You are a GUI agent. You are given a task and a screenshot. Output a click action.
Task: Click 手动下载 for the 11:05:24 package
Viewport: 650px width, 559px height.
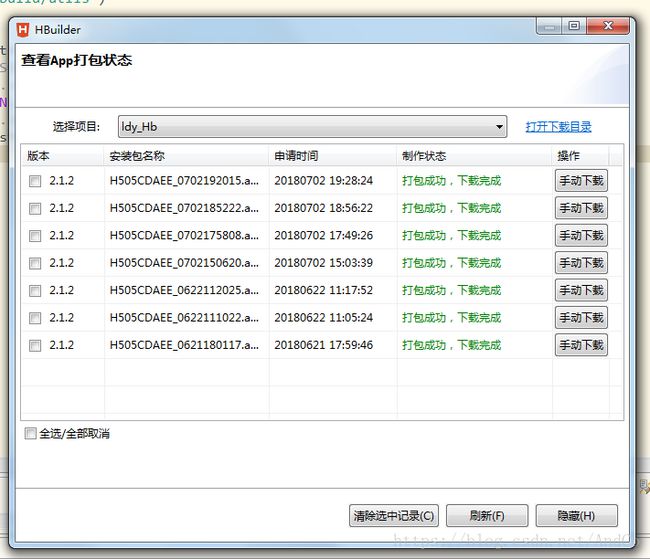tap(581, 317)
